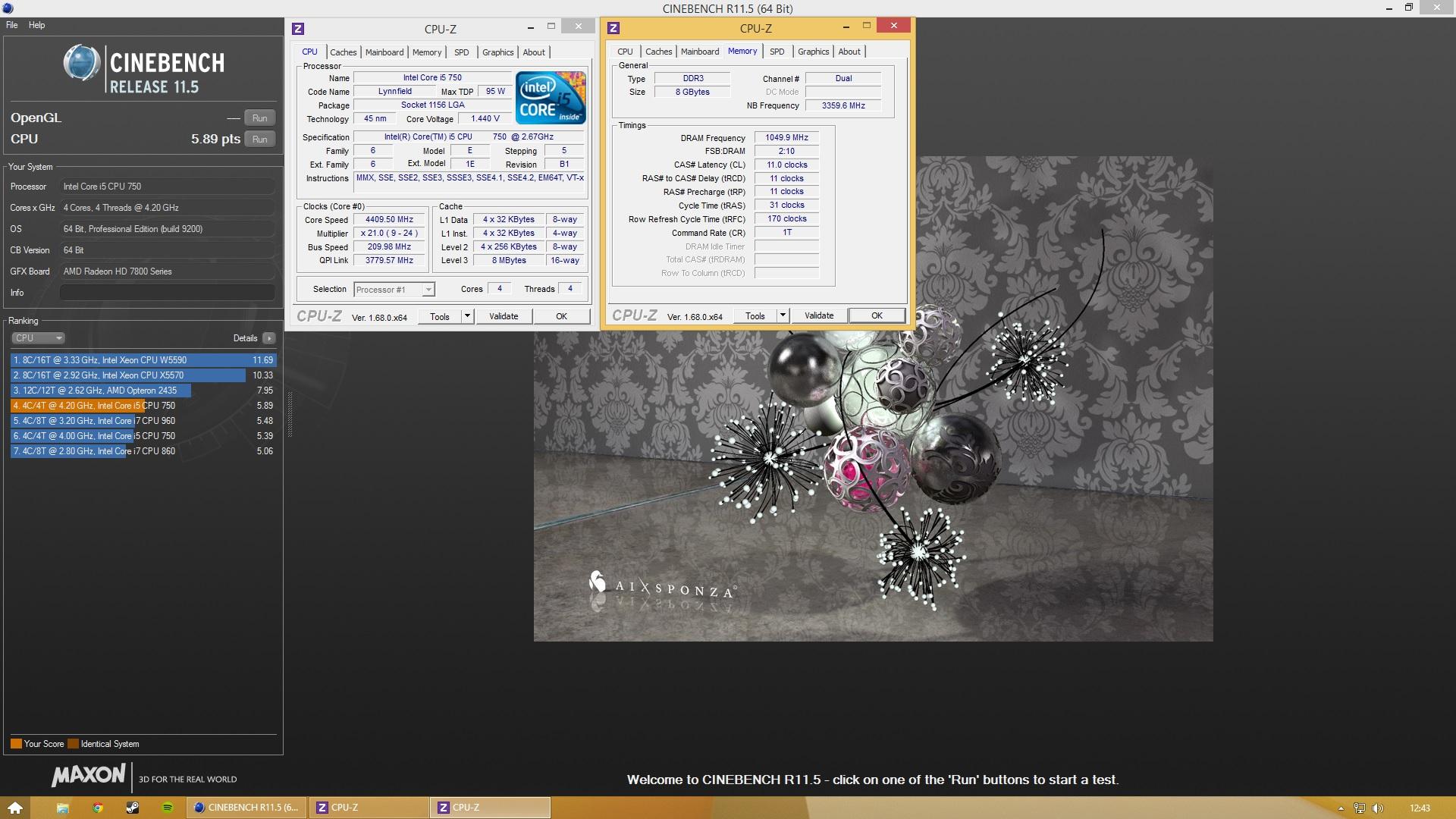Viewport: 1456px width, 819px height.
Task: Click Tools button in left CPU-Z window
Action: tap(440, 317)
